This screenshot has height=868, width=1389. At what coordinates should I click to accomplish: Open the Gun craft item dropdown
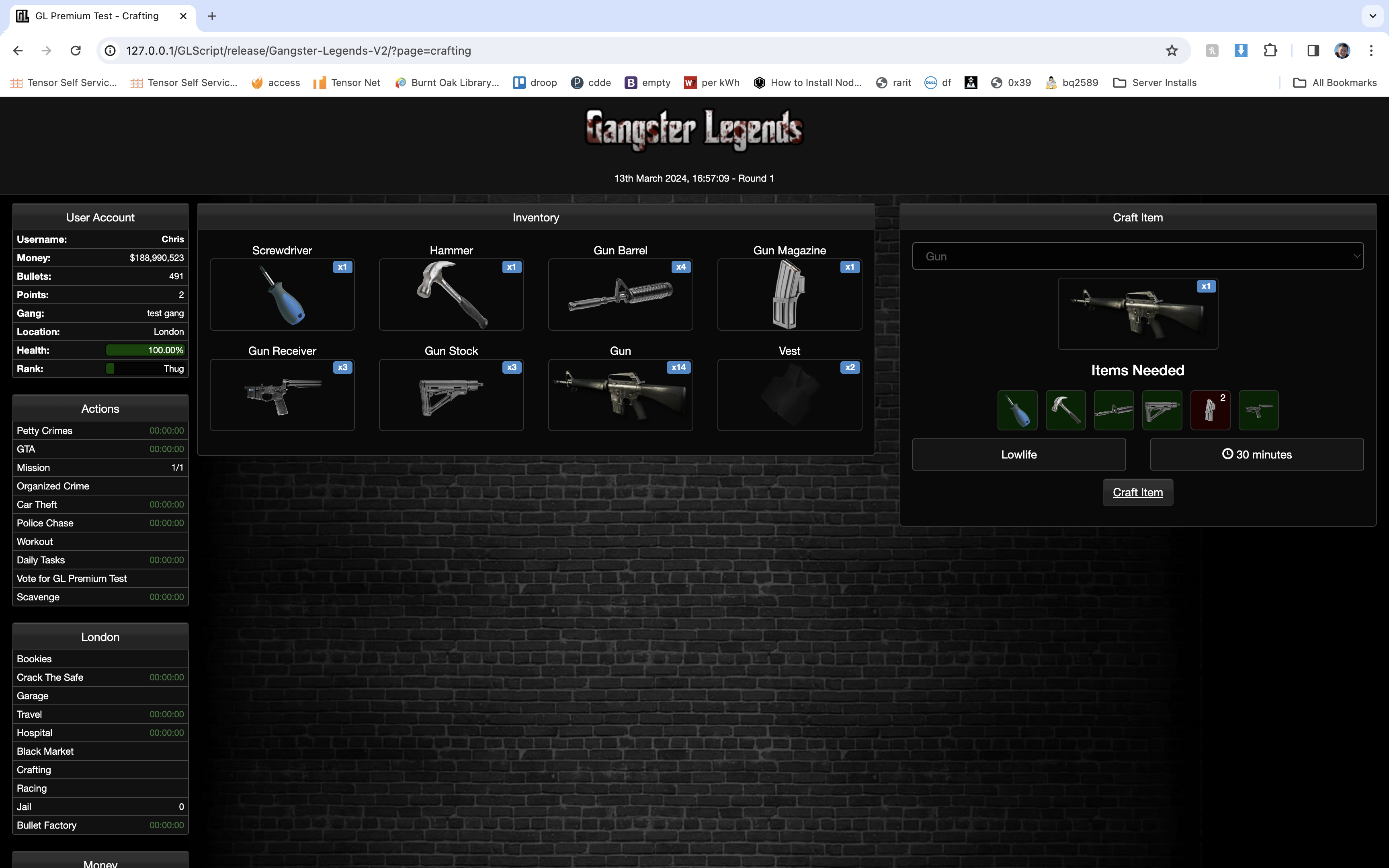[x=1137, y=256]
